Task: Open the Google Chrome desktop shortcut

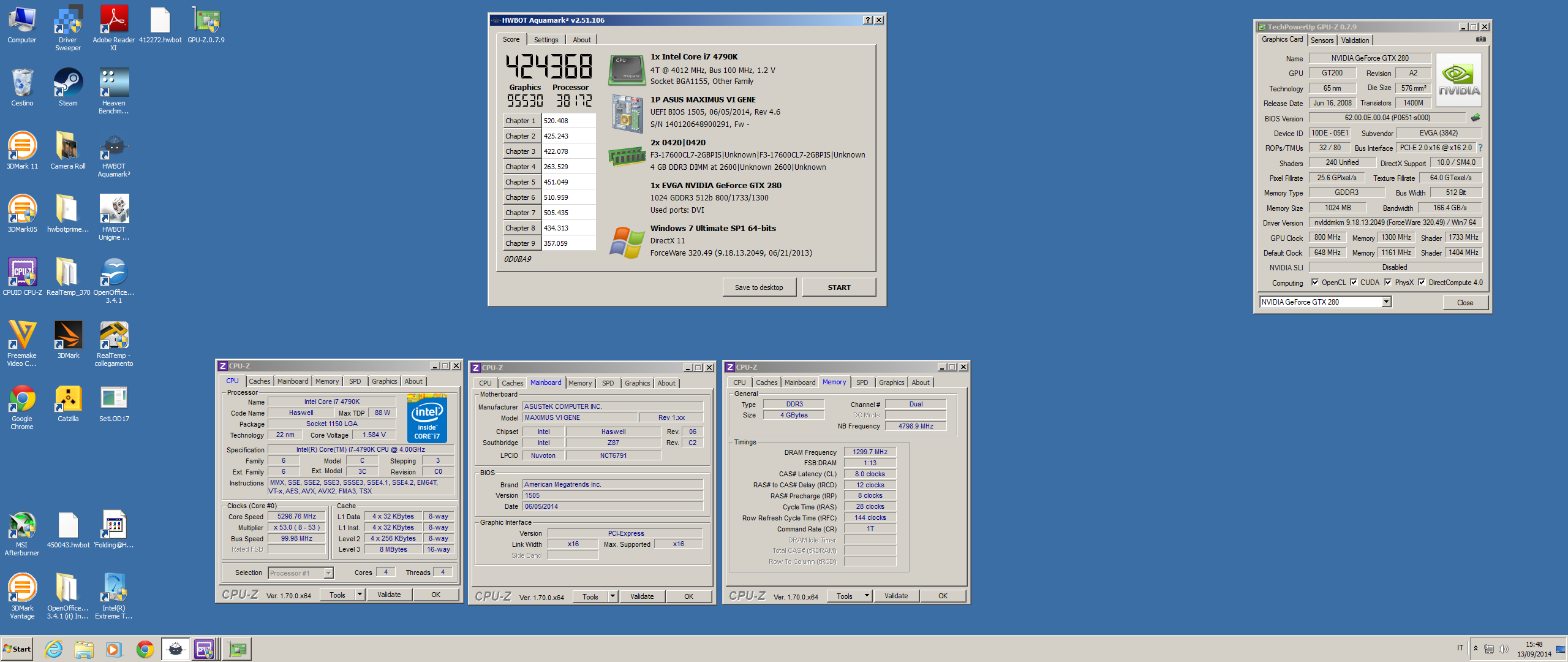Action: 22,406
